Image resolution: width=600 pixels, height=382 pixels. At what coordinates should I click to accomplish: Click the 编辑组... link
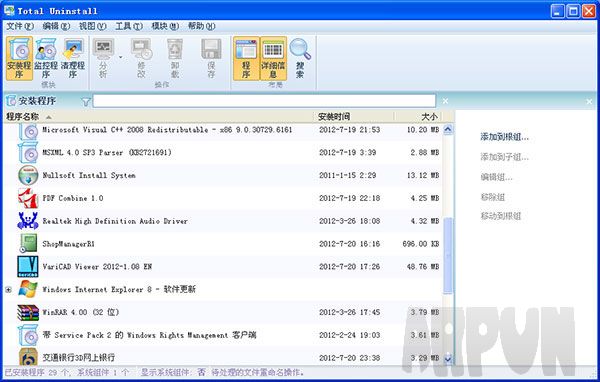point(496,177)
